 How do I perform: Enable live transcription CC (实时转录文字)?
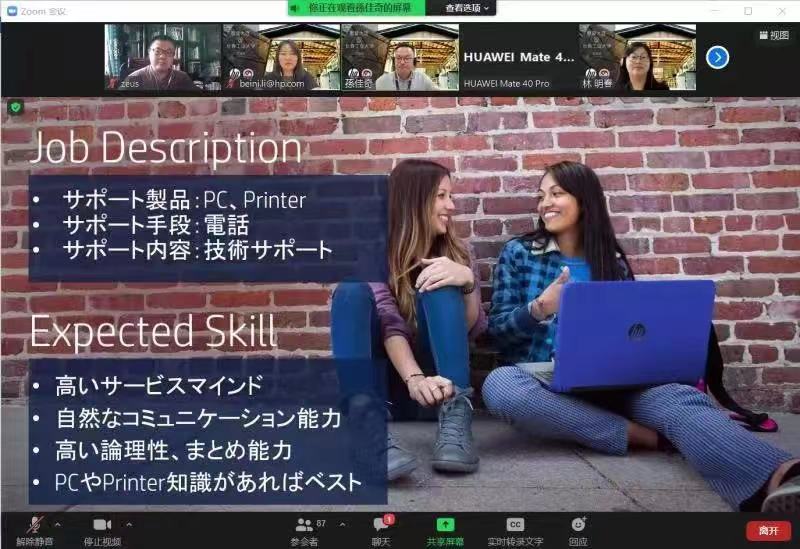coord(515,526)
